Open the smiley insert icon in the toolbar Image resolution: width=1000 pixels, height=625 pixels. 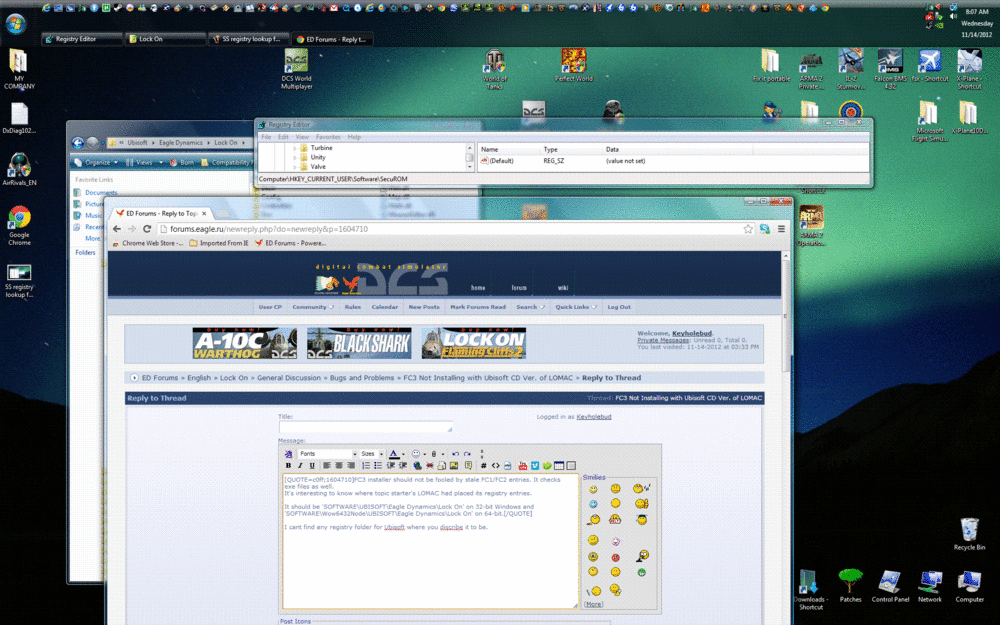point(416,453)
